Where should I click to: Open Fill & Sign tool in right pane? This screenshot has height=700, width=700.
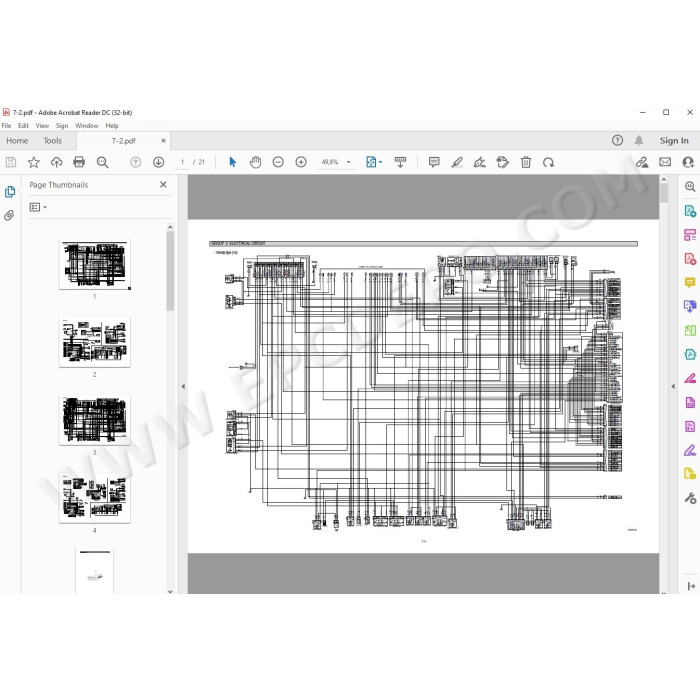[x=690, y=450]
